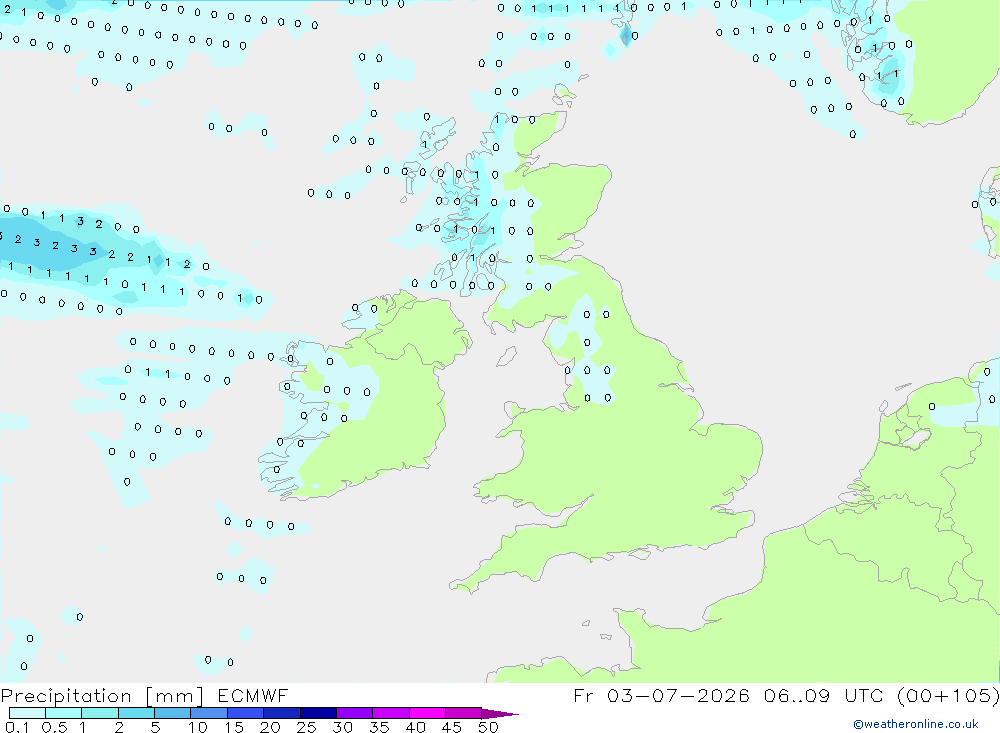The height and width of the screenshot is (733, 1000).
Task: Click the '0.5' legend scale label
Action: (54, 727)
